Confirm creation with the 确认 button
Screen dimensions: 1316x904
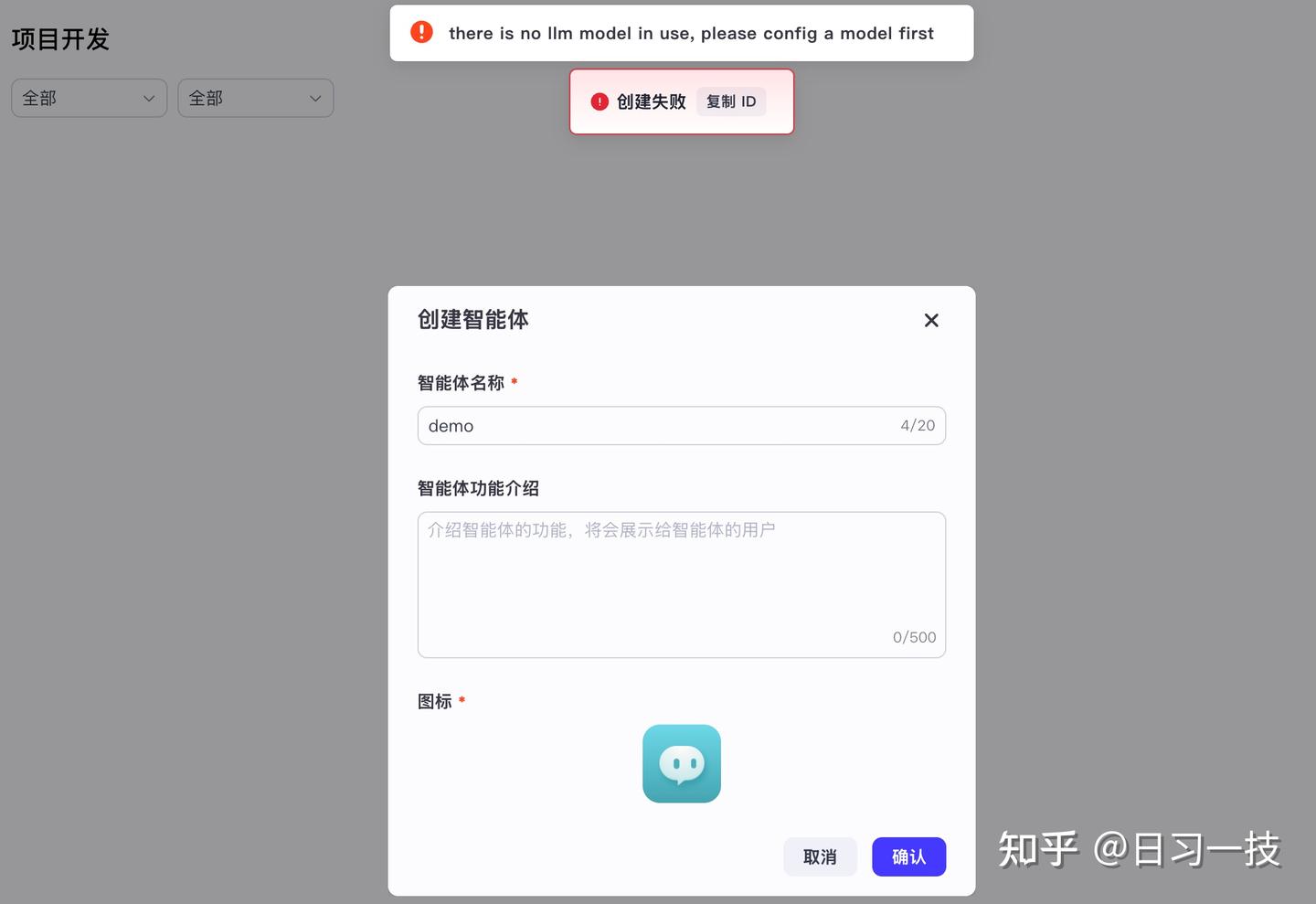click(908, 856)
